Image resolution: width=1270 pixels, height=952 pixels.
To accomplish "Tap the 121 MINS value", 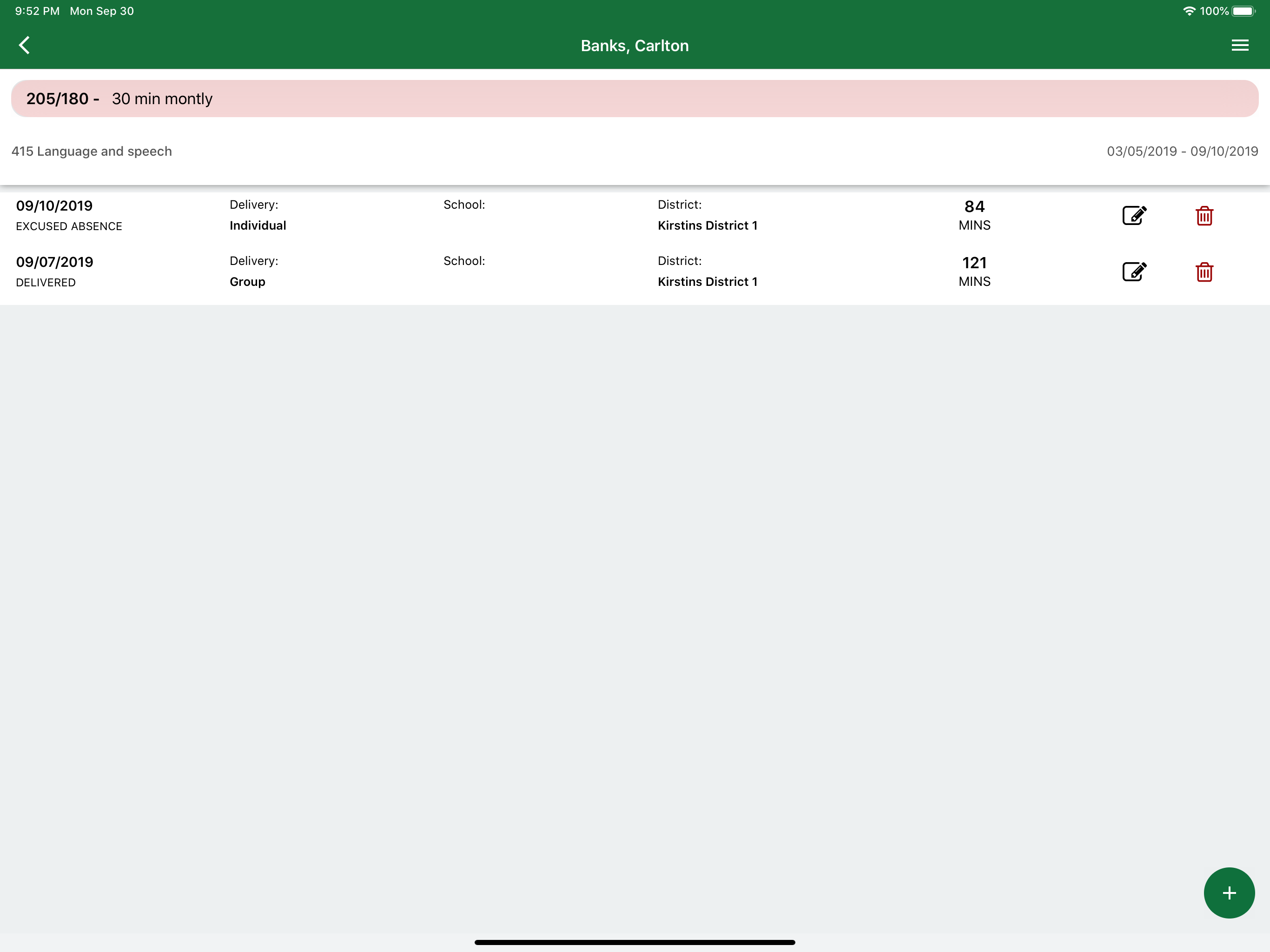I will click(974, 271).
